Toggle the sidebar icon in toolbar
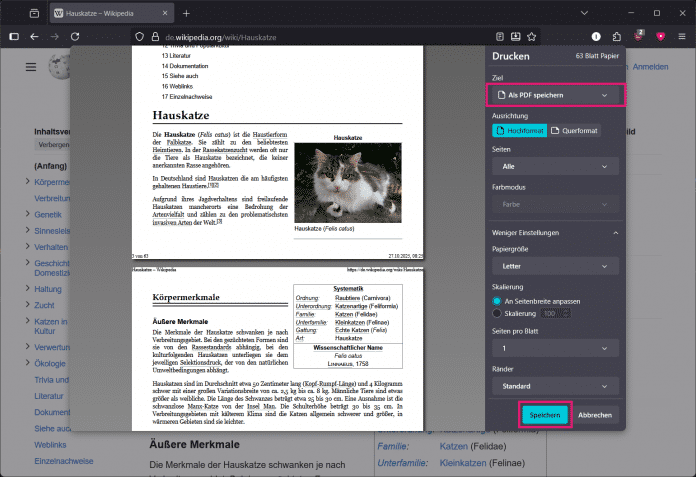Screen dimensions: 696x477 (x=14, y=36)
